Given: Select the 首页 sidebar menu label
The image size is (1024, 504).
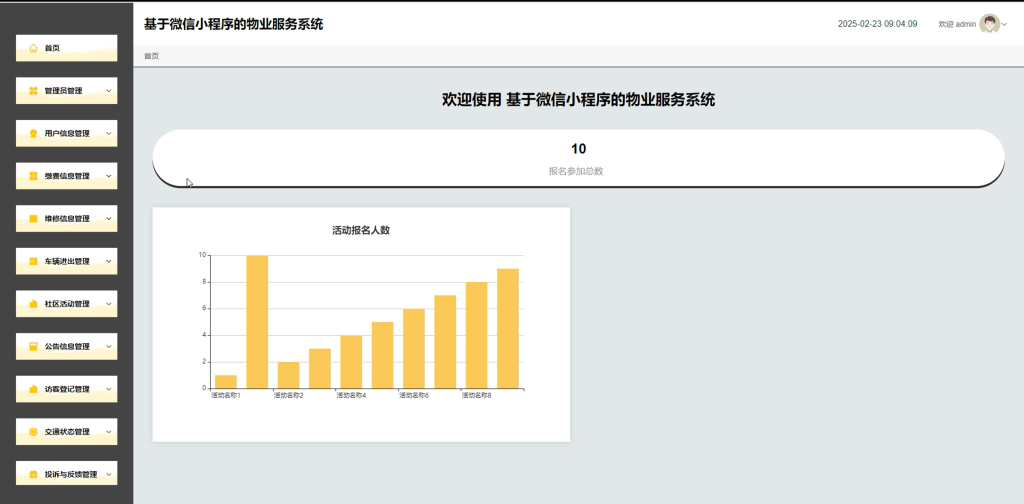Looking at the screenshot, I should pyautogui.click(x=52, y=48).
